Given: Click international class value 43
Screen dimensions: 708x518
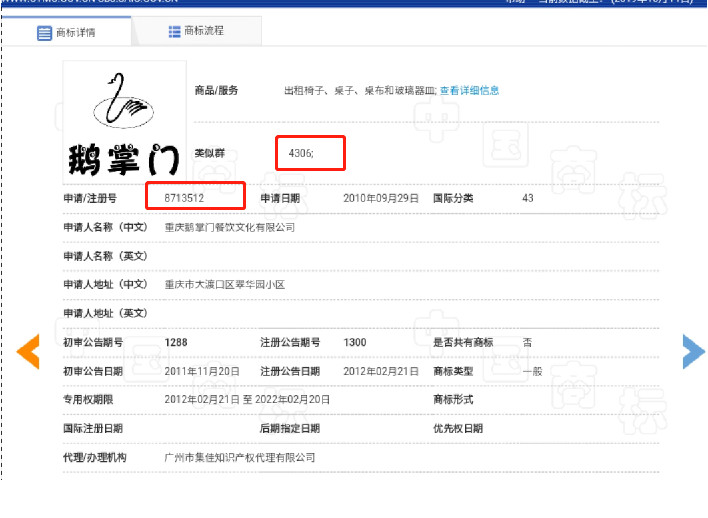Looking at the screenshot, I should coord(527,198).
